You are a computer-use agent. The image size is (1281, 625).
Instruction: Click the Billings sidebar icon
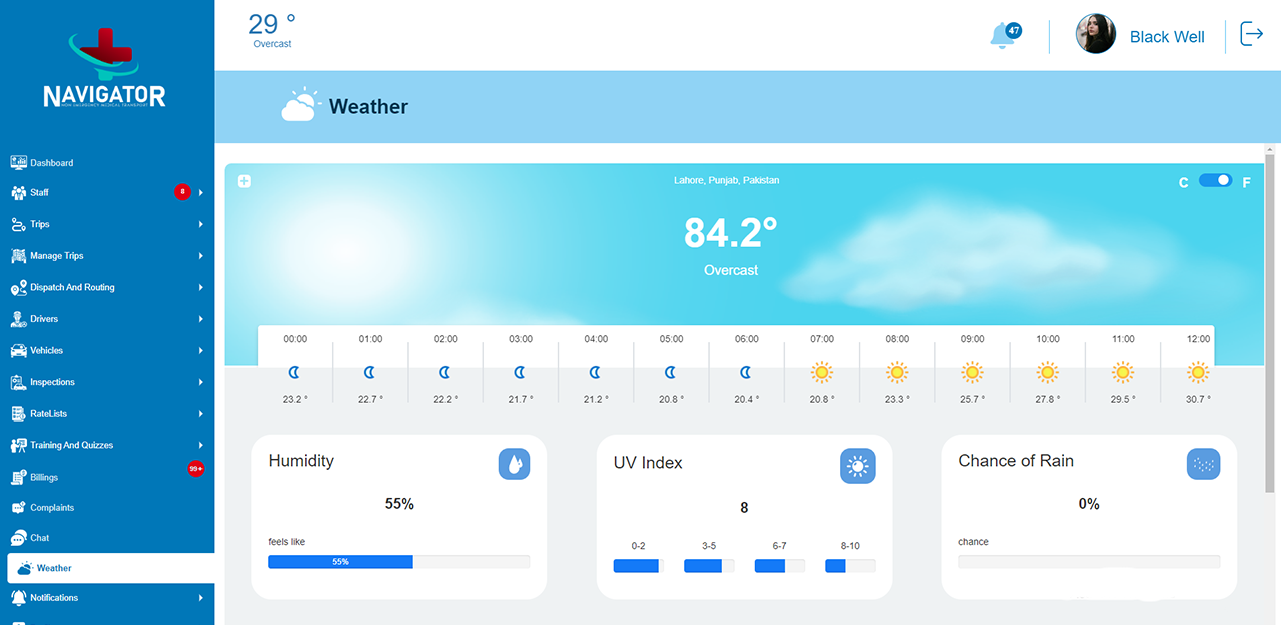point(18,477)
